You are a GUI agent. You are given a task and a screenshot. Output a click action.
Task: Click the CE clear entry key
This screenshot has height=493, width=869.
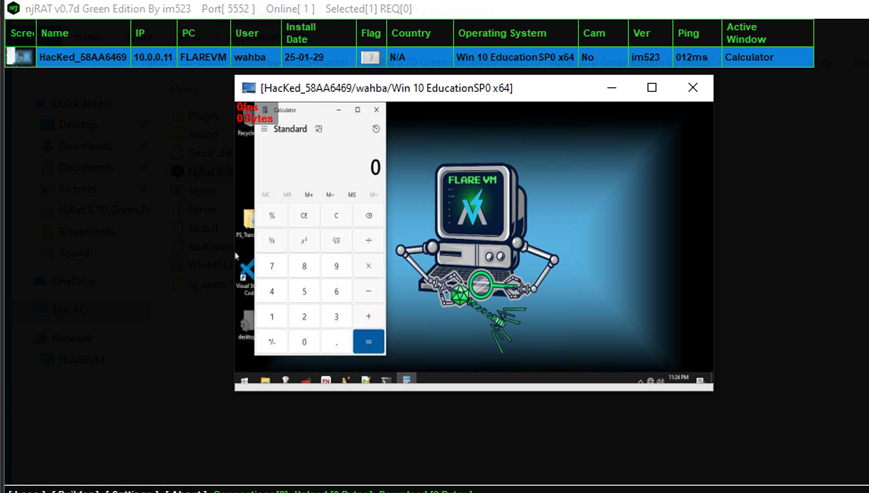[304, 215]
